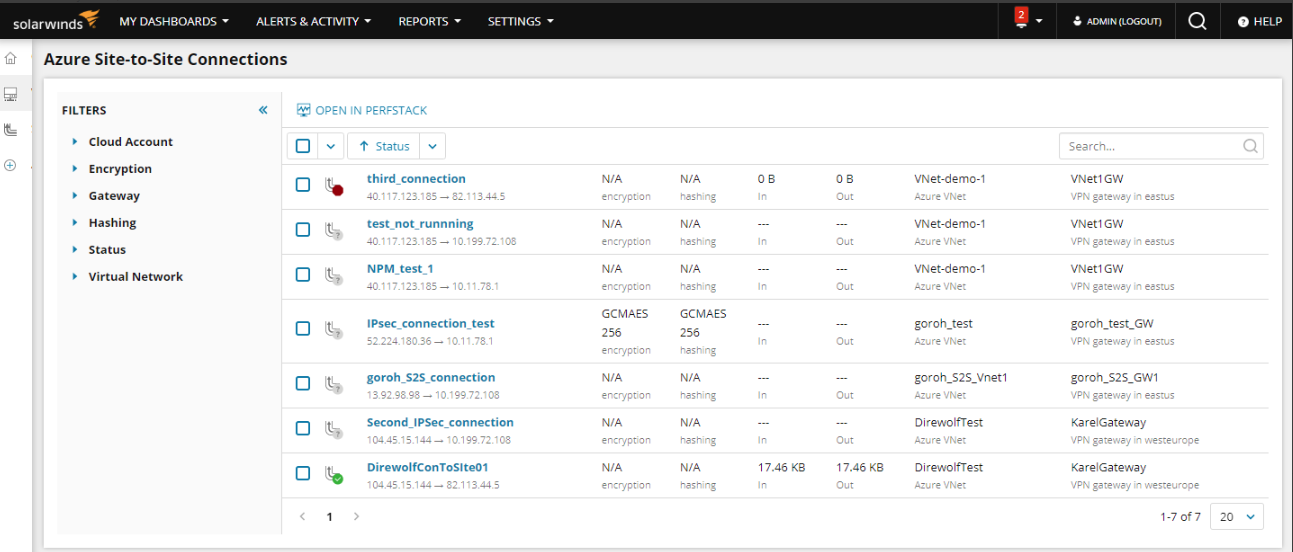
Task: Click the 17.46 KB In value
Action: point(782,467)
